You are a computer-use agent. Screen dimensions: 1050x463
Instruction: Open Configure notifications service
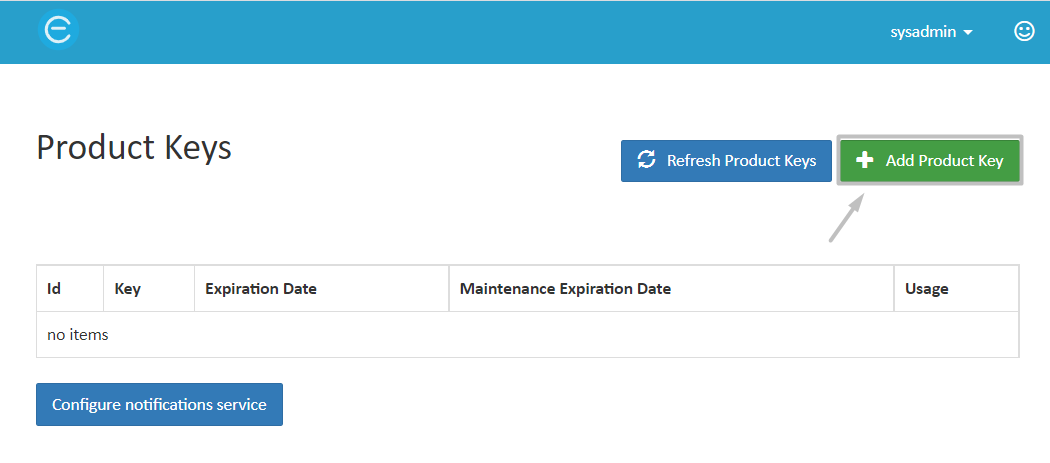click(x=159, y=405)
